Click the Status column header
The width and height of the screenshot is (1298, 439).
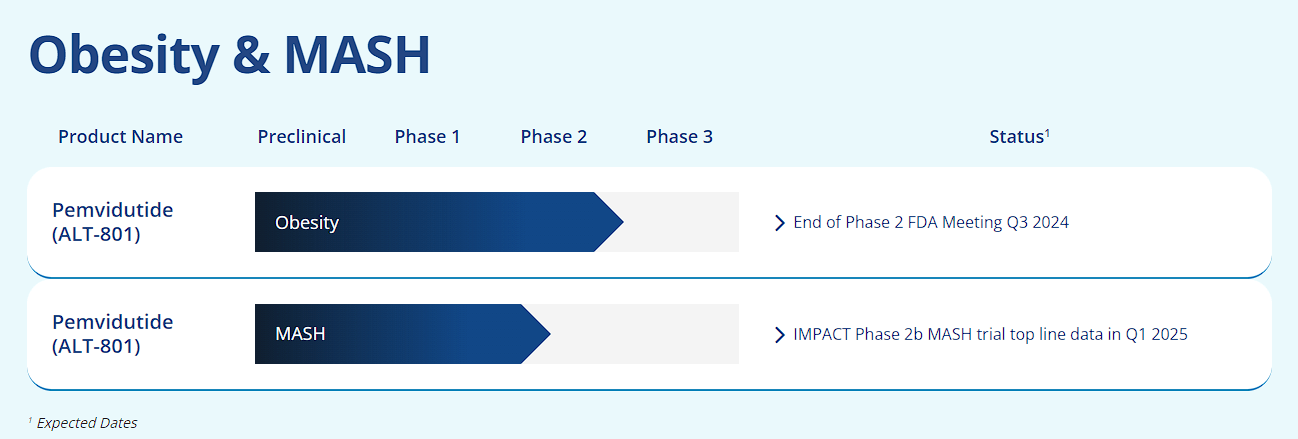point(1015,137)
